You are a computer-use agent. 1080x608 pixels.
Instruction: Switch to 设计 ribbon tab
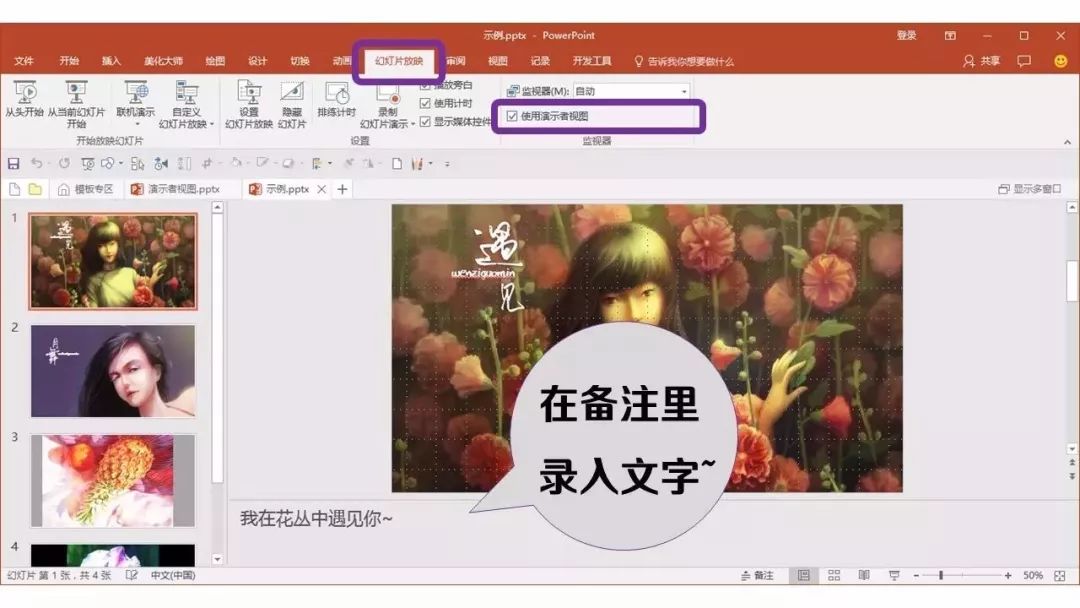257,61
